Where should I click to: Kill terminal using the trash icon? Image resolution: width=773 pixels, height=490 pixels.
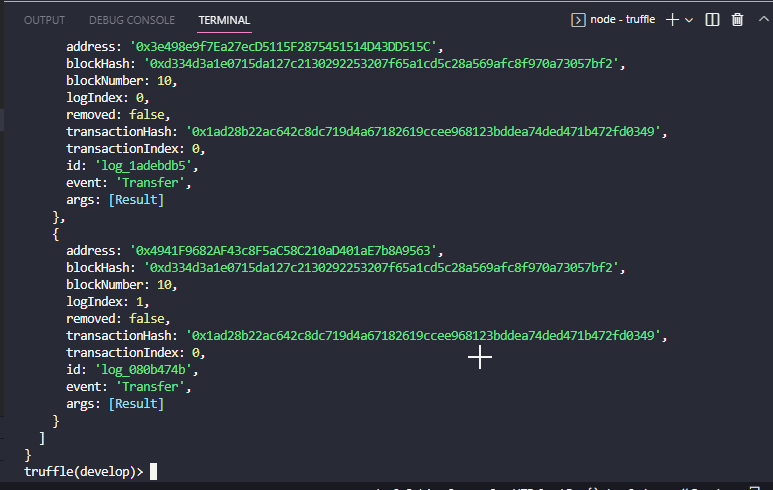738,20
